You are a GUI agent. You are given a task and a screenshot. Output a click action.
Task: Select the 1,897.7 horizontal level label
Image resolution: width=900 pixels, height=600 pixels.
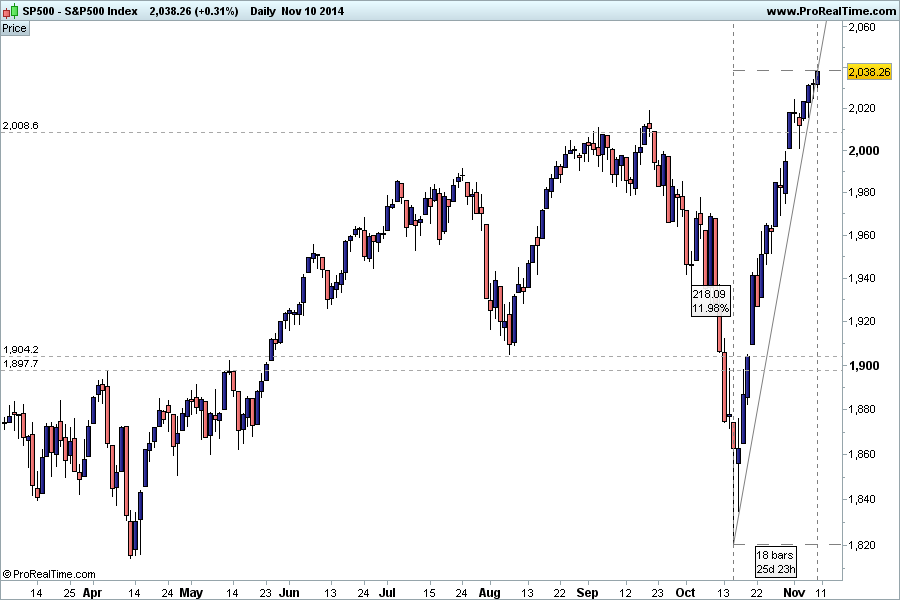coord(21,363)
